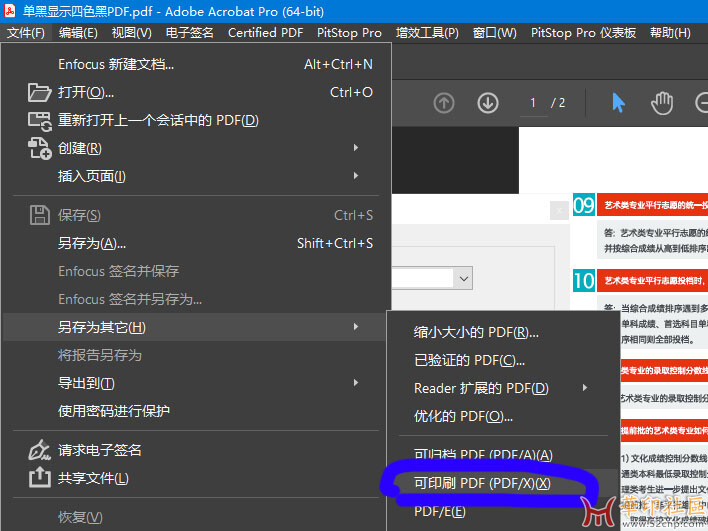Open the 电子签名 menu

pyautogui.click(x=190, y=33)
